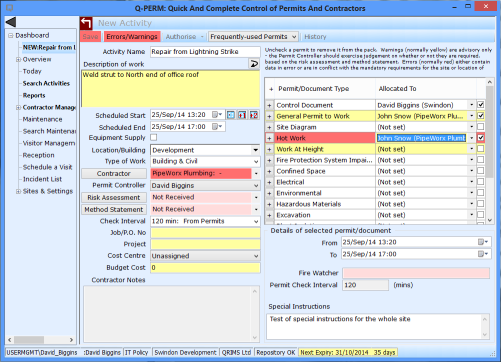
Task: Open the To date calendar picker in details
Action: pos(483,254)
